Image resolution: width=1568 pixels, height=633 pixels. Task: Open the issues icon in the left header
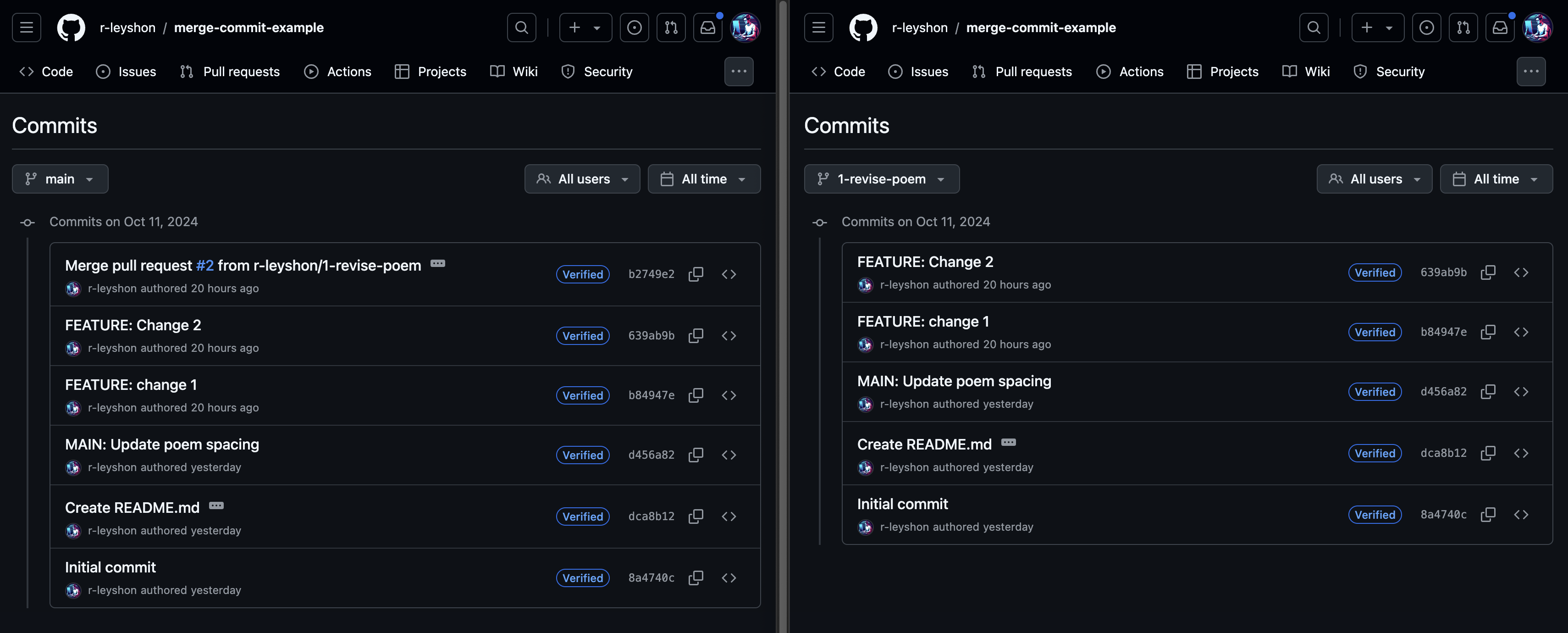[x=634, y=28]
